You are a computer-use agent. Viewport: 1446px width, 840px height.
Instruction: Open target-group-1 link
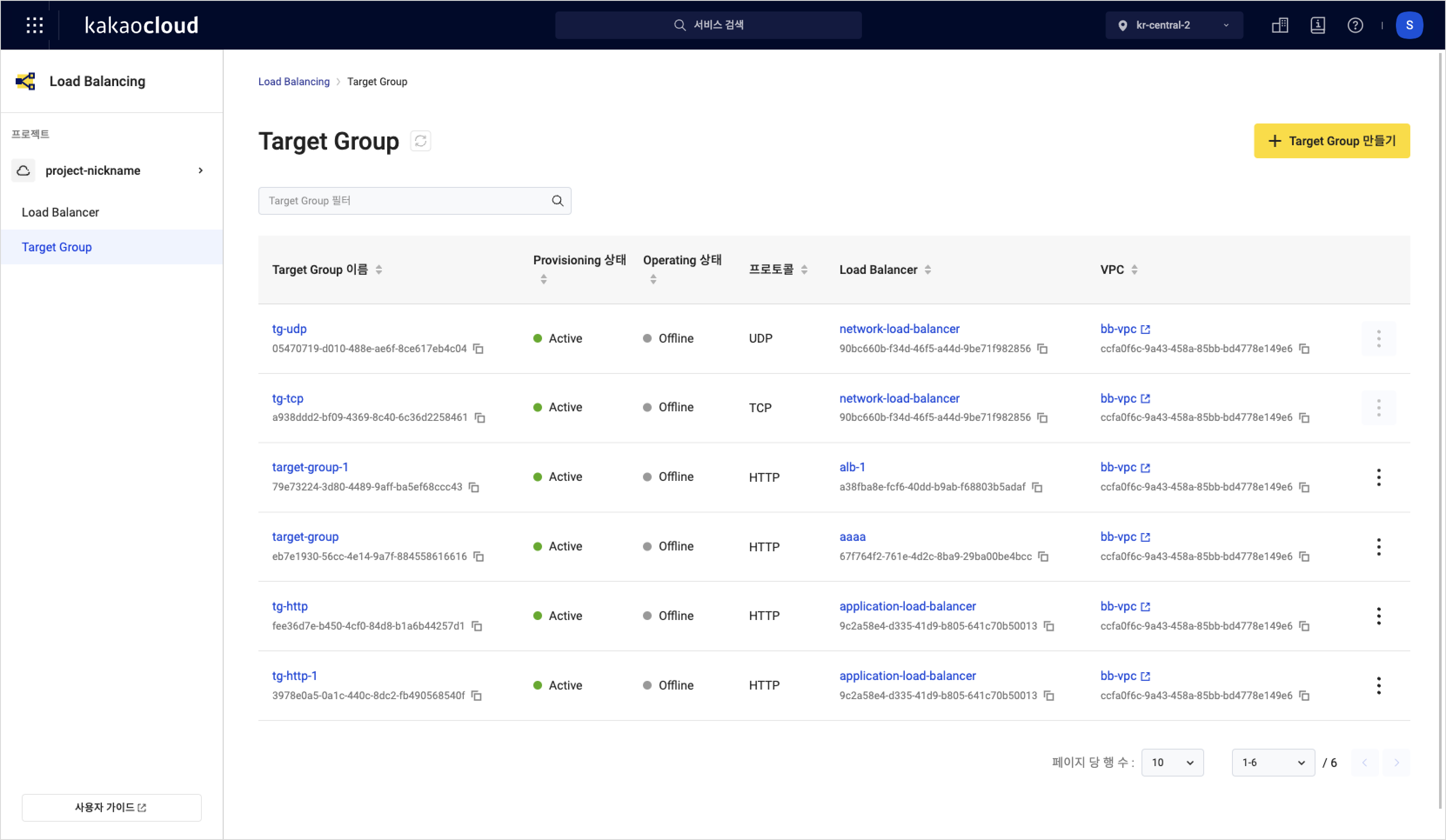(x=310, y=467)
